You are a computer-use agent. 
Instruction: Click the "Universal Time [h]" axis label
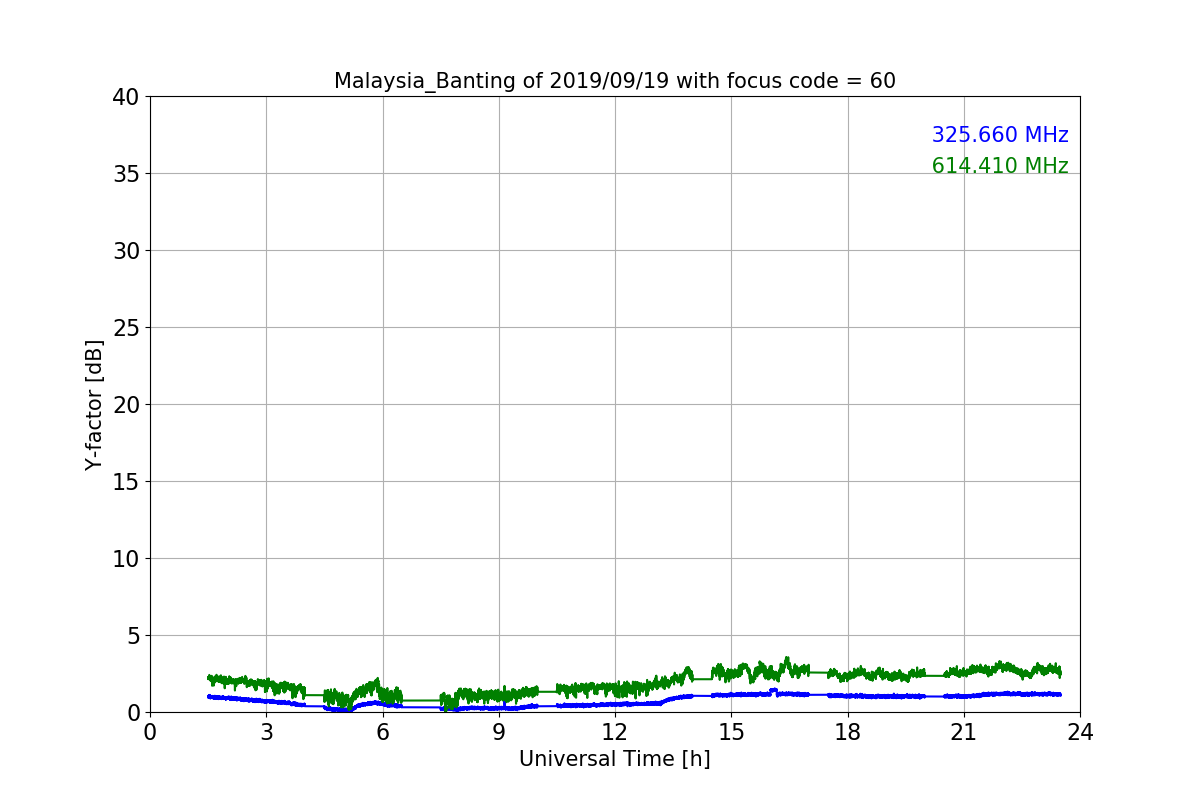click(615, 759)
